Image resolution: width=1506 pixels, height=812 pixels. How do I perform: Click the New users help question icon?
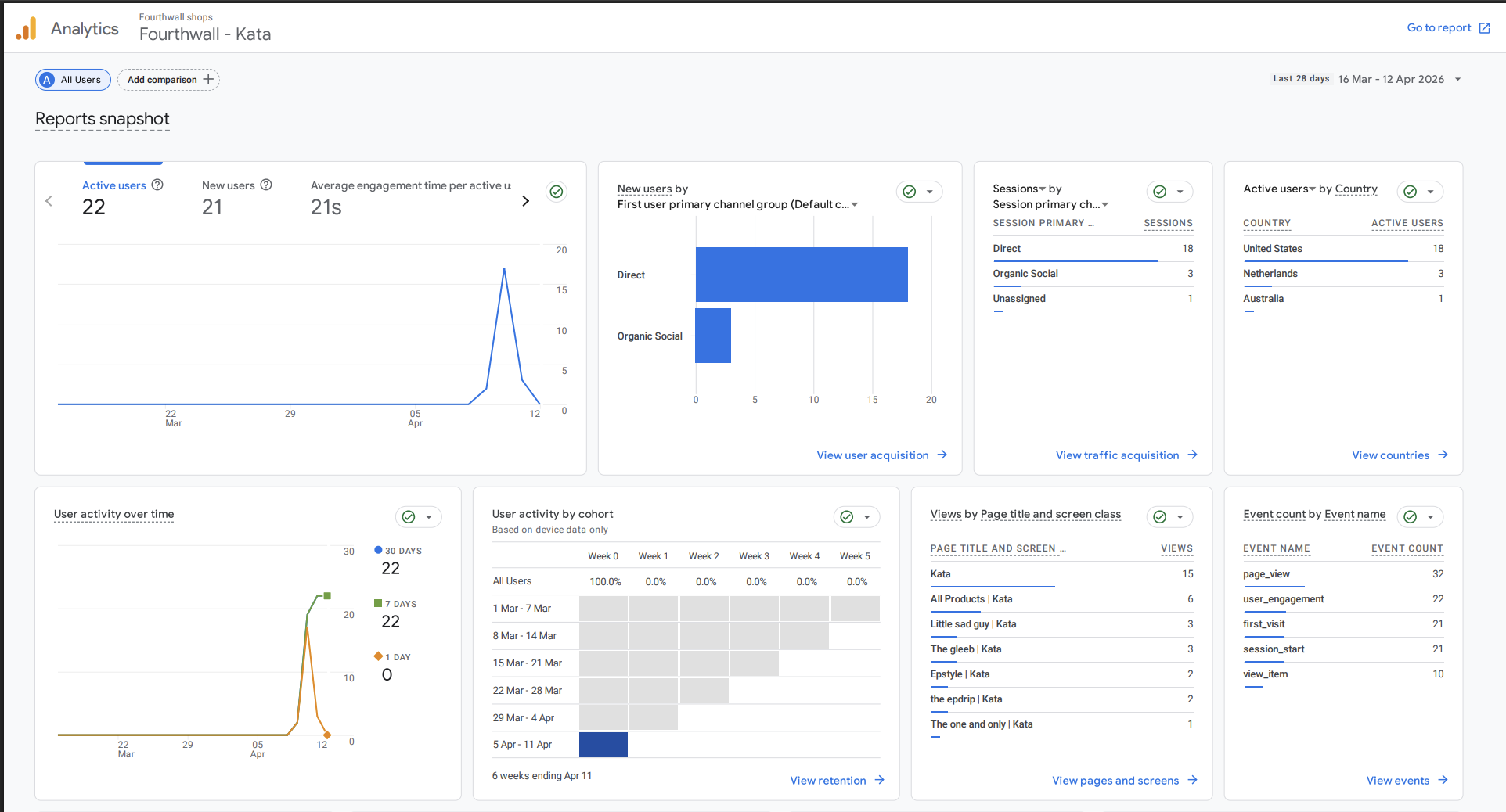pyautogui.click(x=266, y=185)
